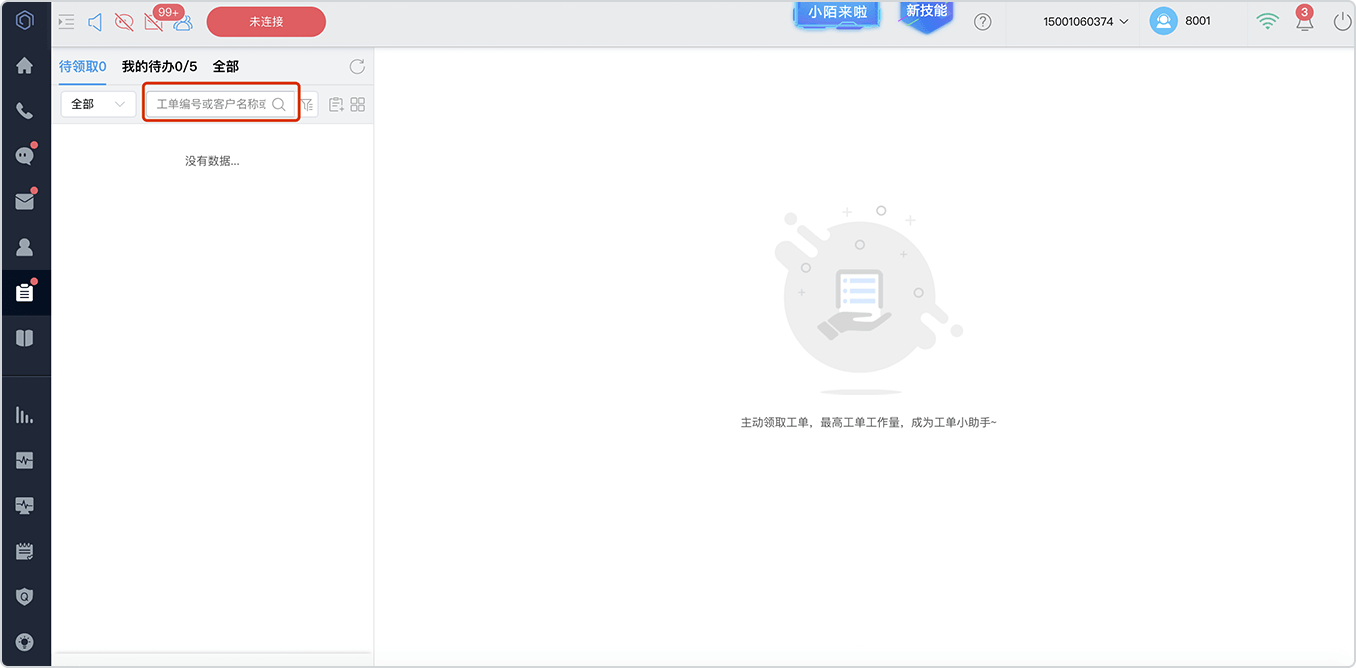Click the create new ticket icon
Viewport: 1356px width, 668px height.
pyautogui.click(x=336, y=104)
